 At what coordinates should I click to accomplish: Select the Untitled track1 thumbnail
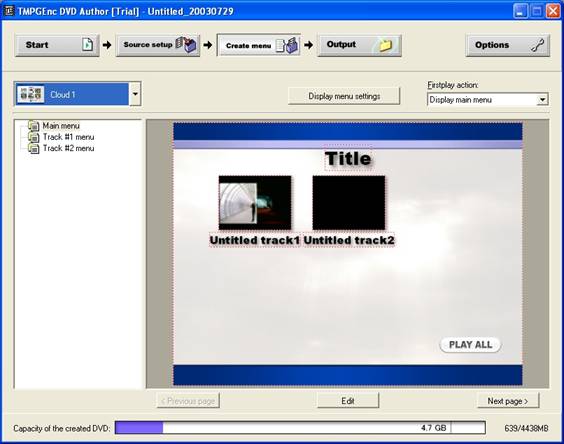pyautogui.click(x=255, y=203)
